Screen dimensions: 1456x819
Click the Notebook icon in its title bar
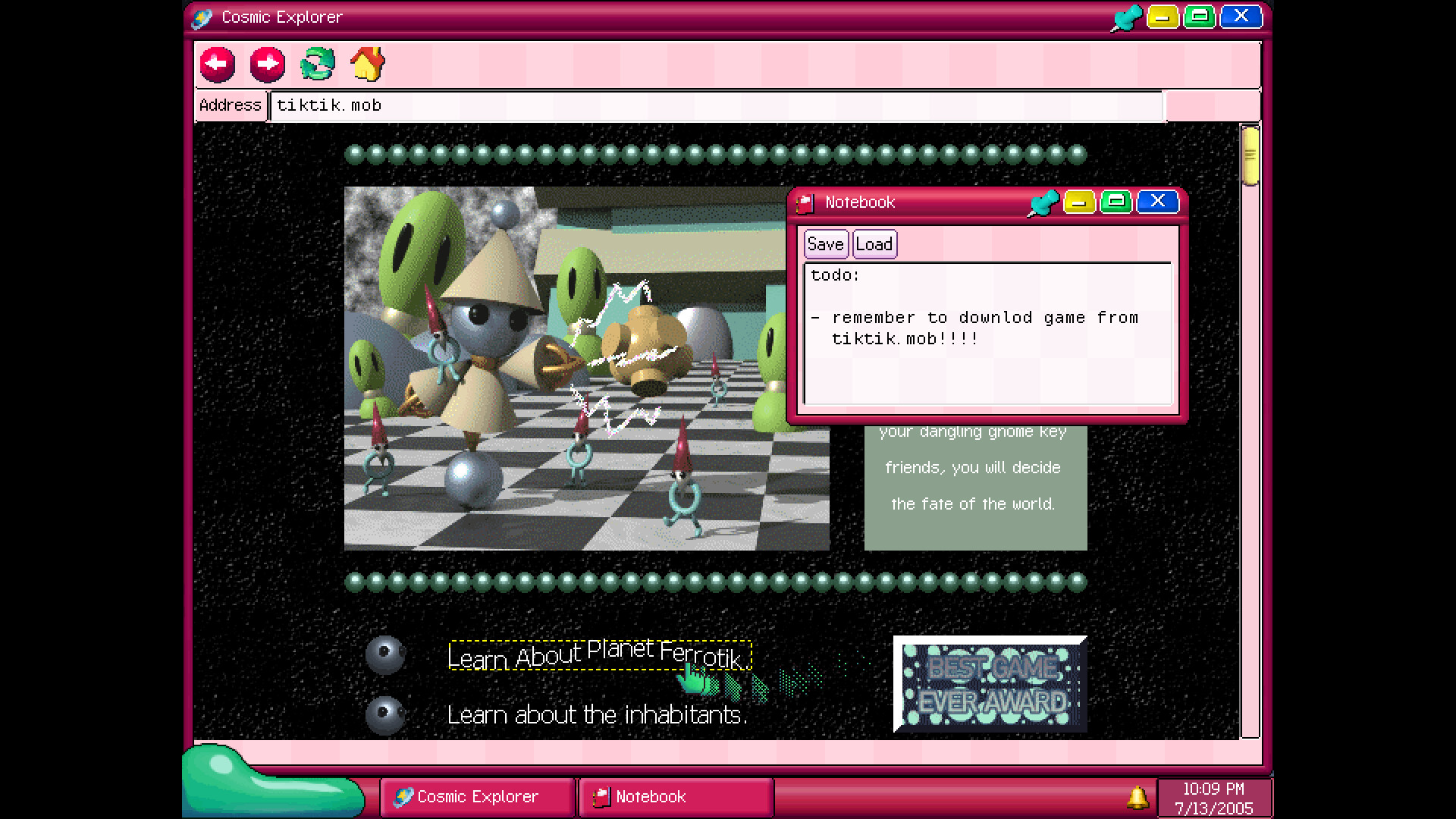(x=804, y=202)
